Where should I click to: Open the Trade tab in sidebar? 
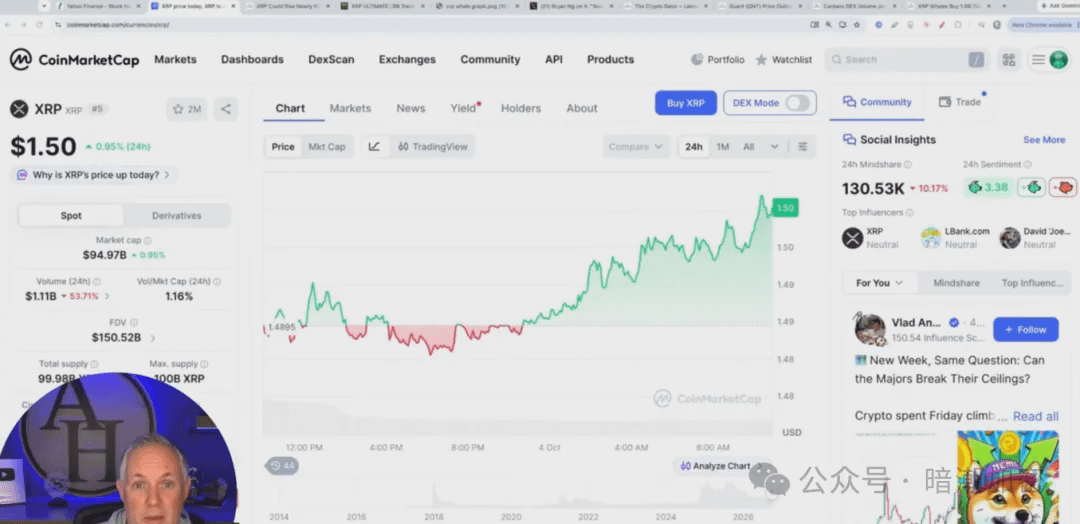tap(959, 102)
